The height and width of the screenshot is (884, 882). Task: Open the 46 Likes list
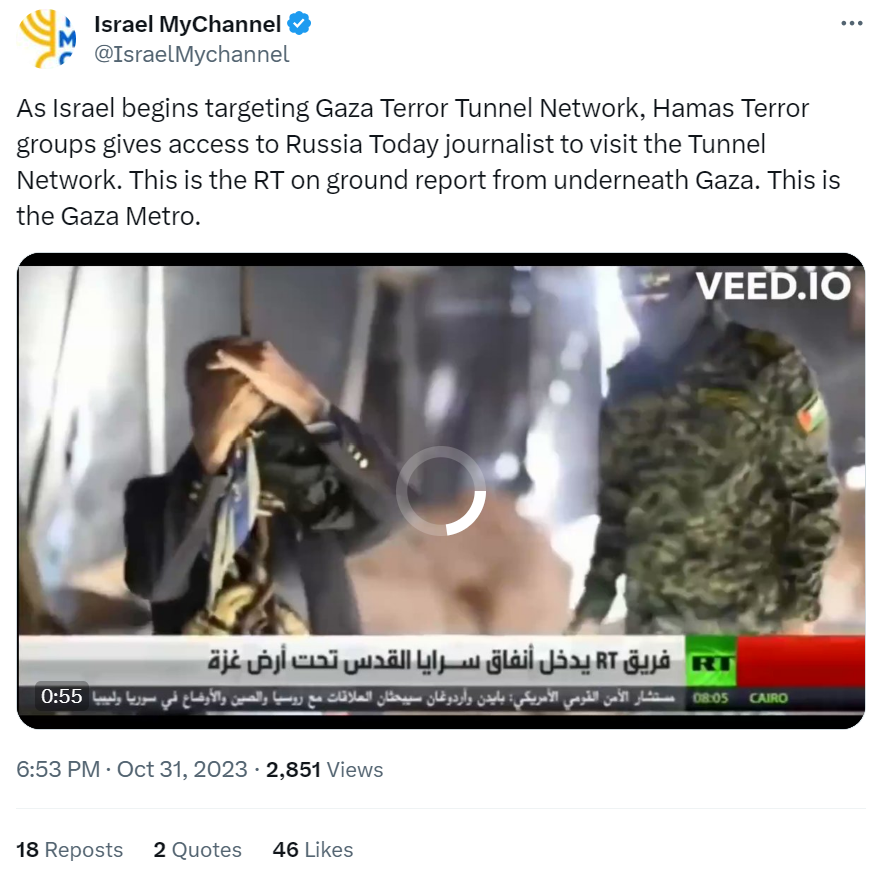point(313,850)
